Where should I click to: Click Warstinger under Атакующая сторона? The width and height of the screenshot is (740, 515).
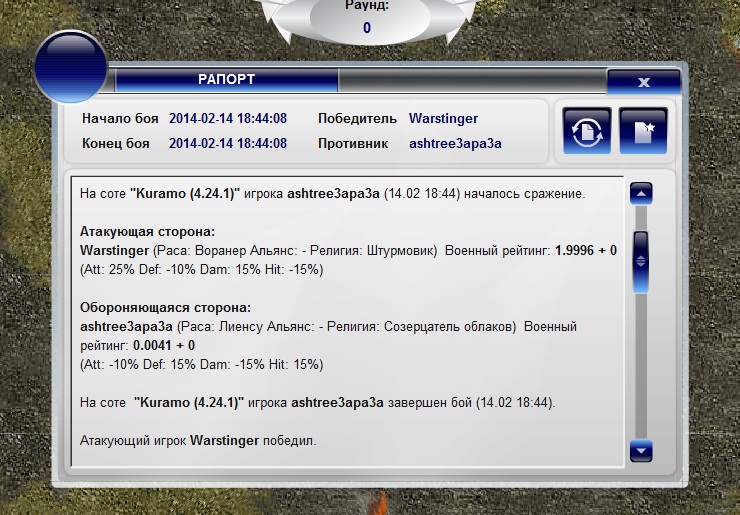tap(115, 249)
